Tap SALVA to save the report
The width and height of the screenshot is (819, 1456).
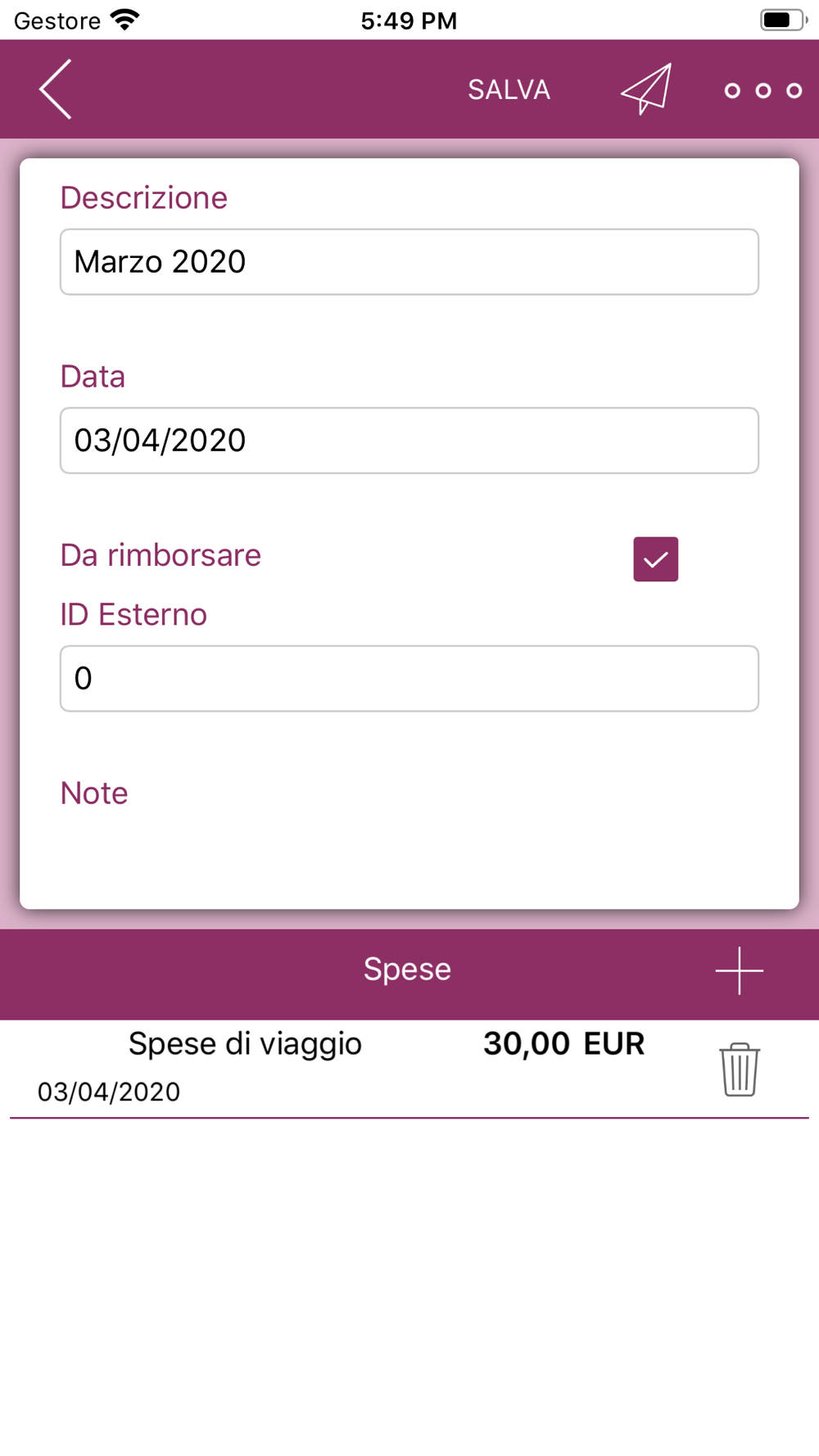tap(509, 89)
